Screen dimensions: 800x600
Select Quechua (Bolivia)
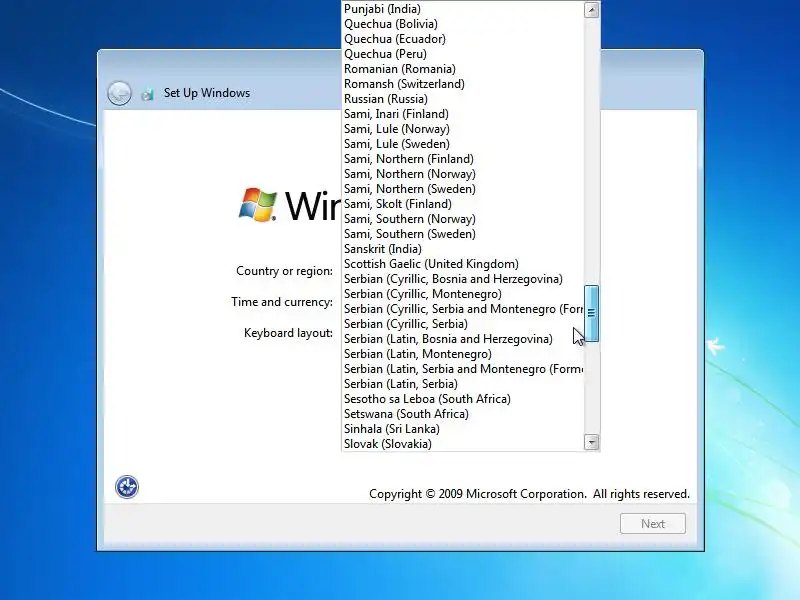coord(463,24)
